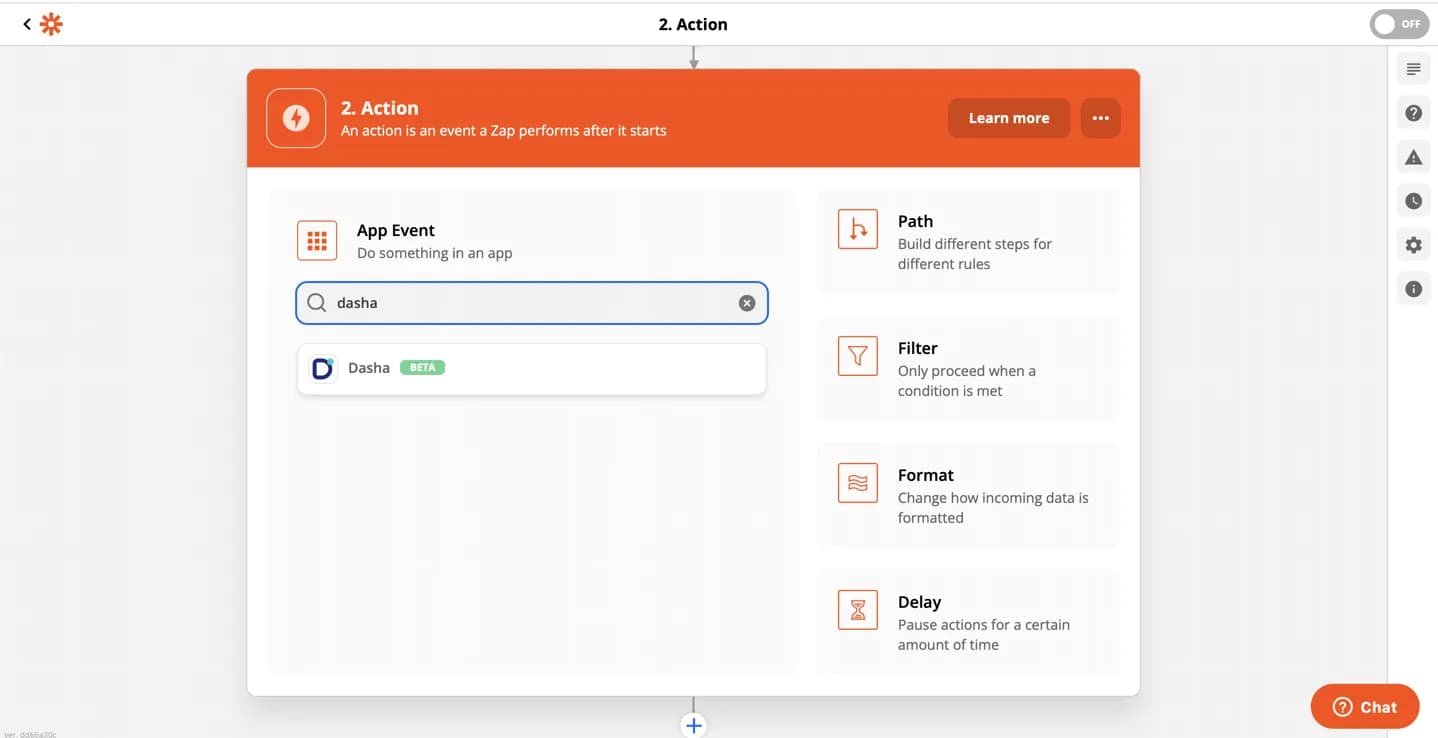The width and height of the screenshot is (1438, 738).
Task: Open the Zap outline notes icon
Action: click(x=1413, y=69)
